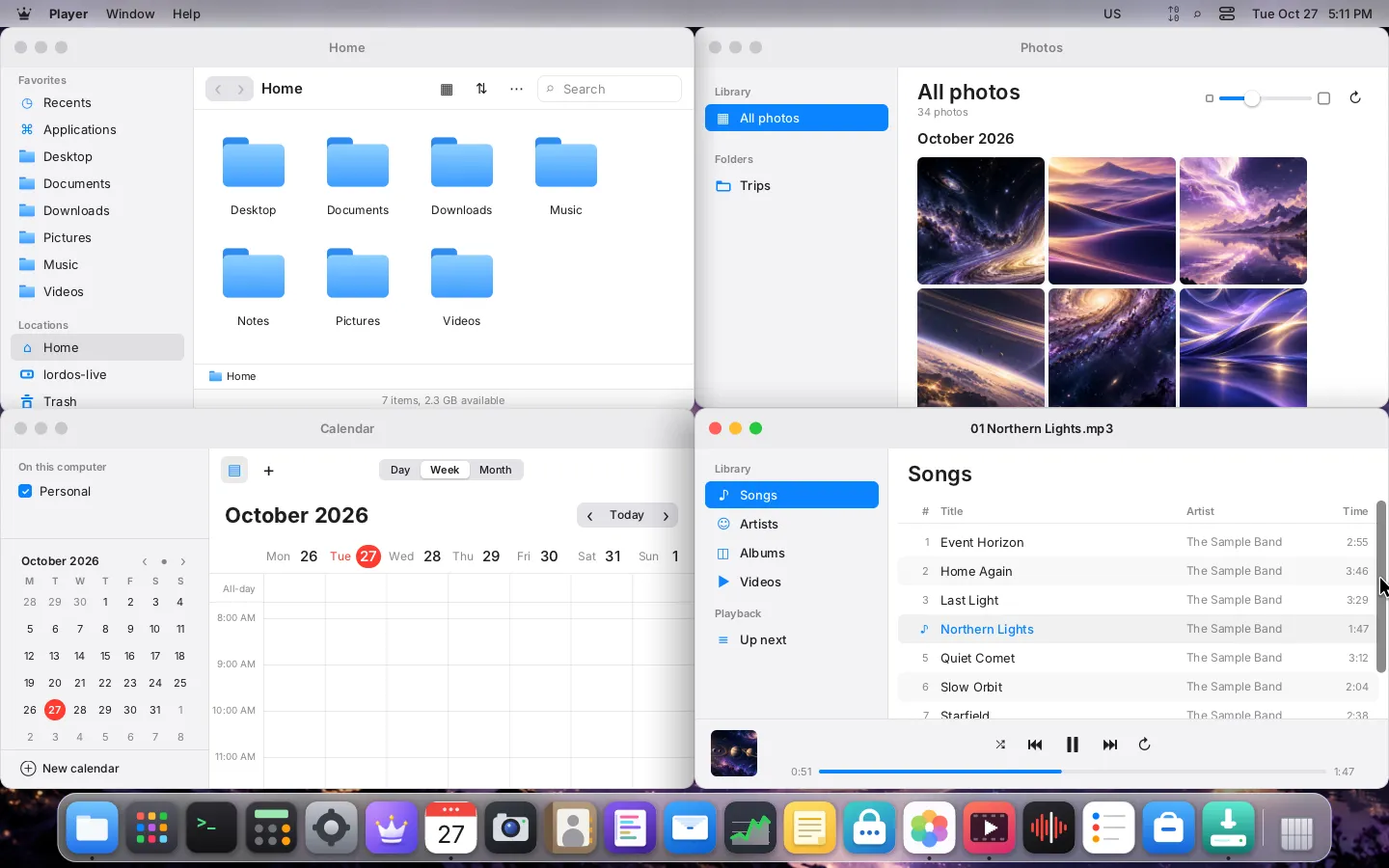This screenshot has width=1389, height=868.
Task: Open Downloads folder in Home grid
Action: click(x=462, y=176)
